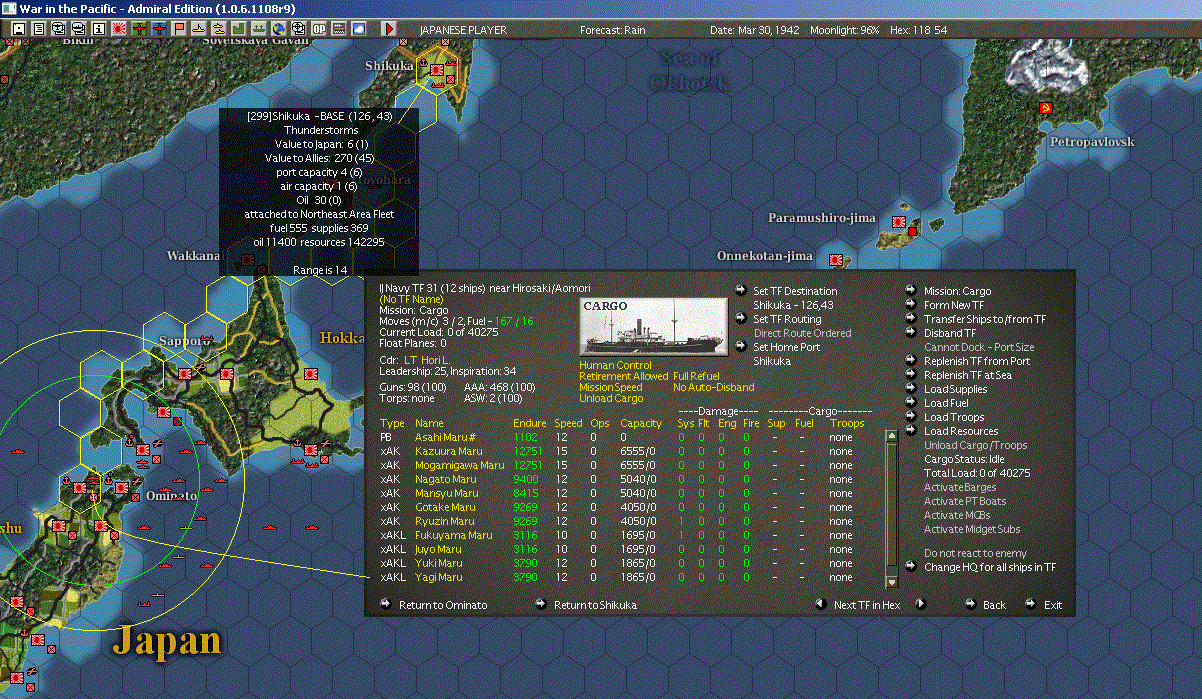
Task: Click the arrow icon beside Back
Action: click(970, 604)
